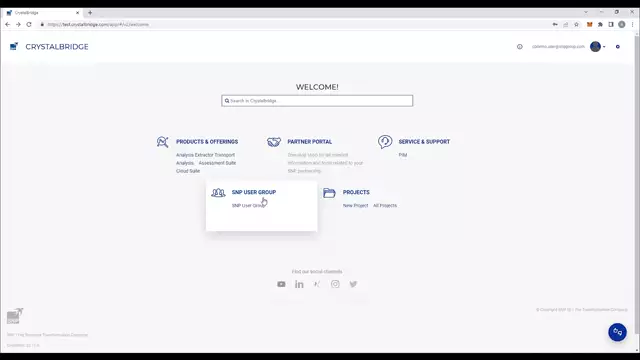640x360 pixels.
Task: Open the PIM link under Service & Support
Action: 403,155
